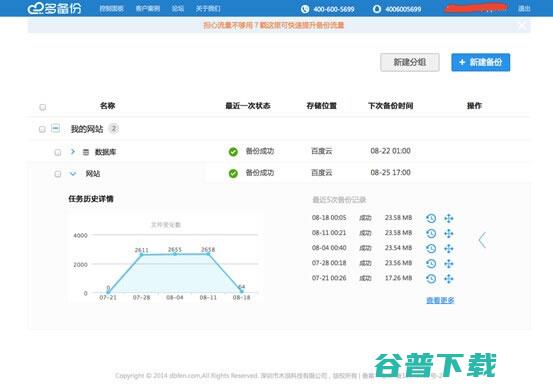This screenshot has height=387, width=553.
Task: Click the 08-25 17:00 next backup time
Action: pos(390,173)
